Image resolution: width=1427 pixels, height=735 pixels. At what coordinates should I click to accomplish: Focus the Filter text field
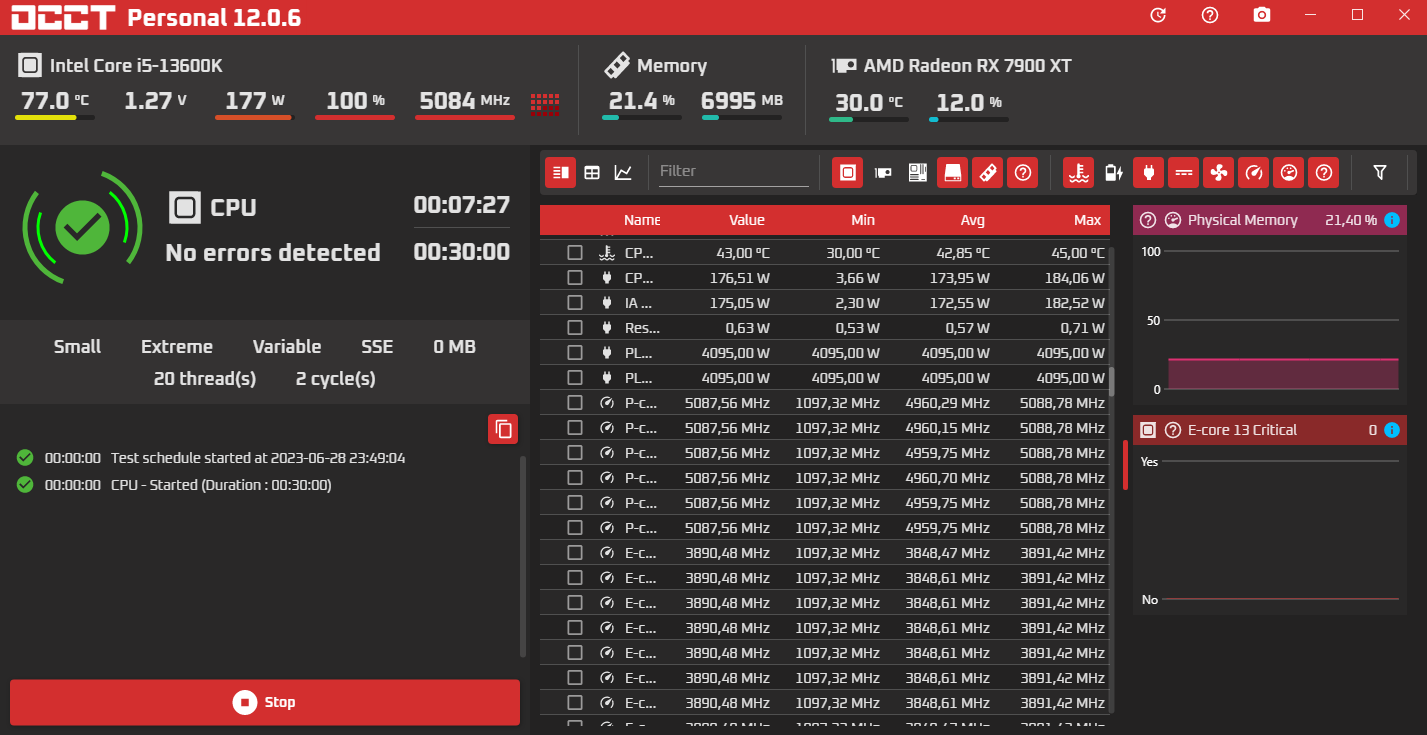pyautogui.click(x=734, y=171)
